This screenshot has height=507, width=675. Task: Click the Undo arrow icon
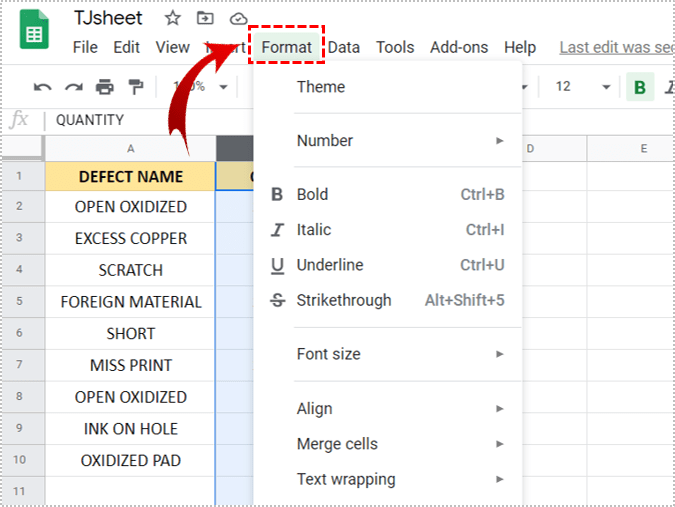pyautogui.click(x=42, y=87)
